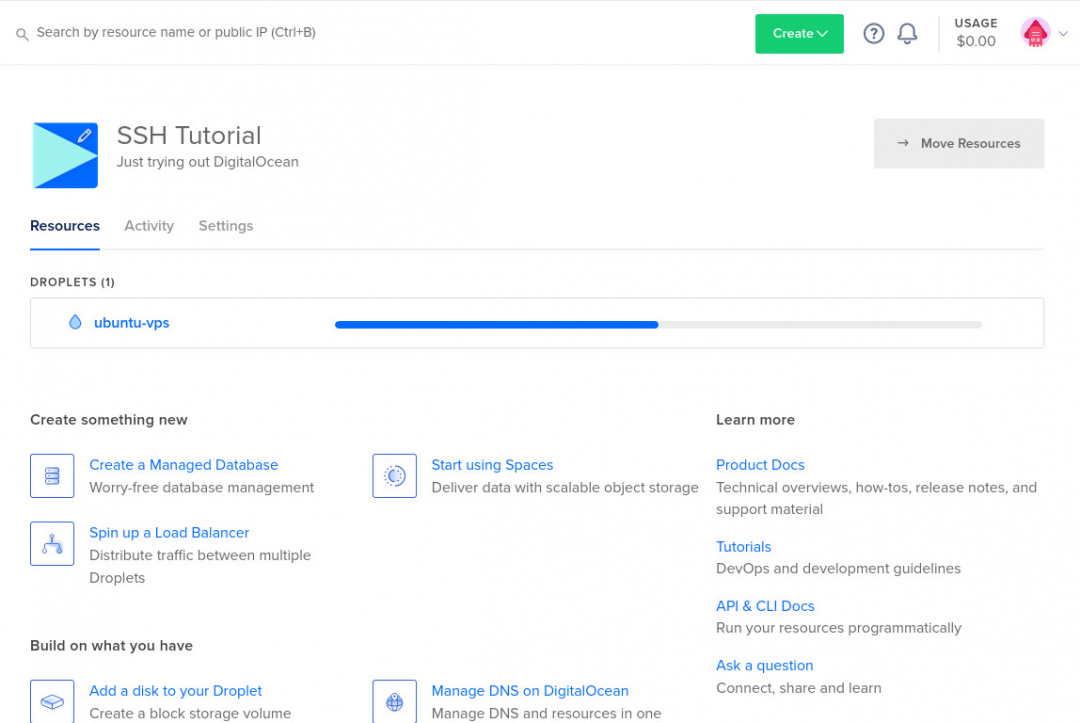Viewport: 1080px width, 723px height.
Task: Click the user avatar icon
Action: point(1035,32)
